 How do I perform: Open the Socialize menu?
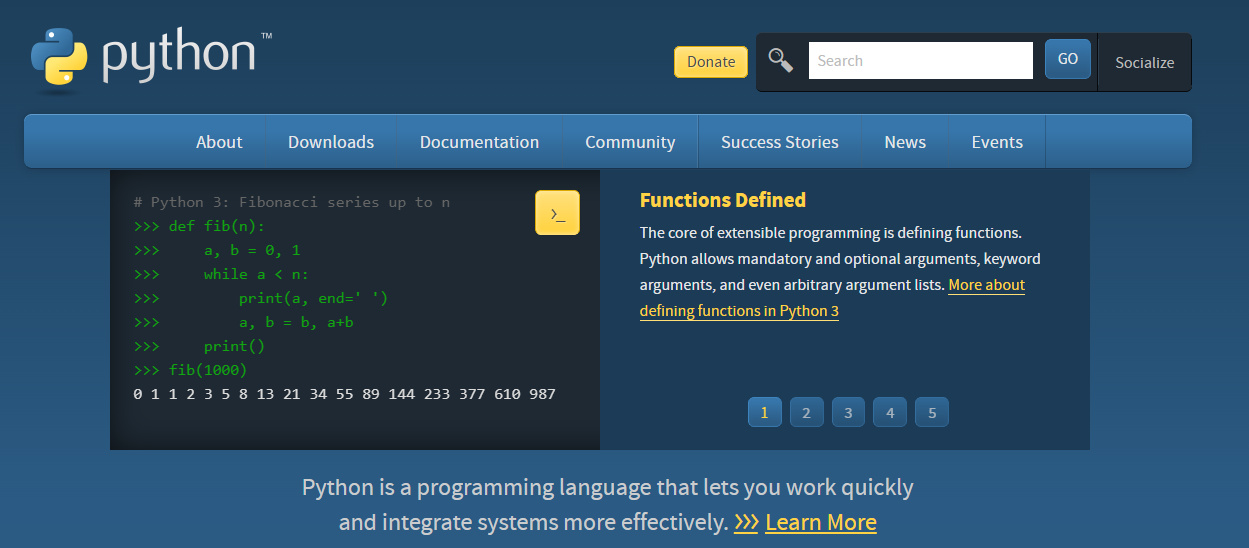click(1145, 62)
